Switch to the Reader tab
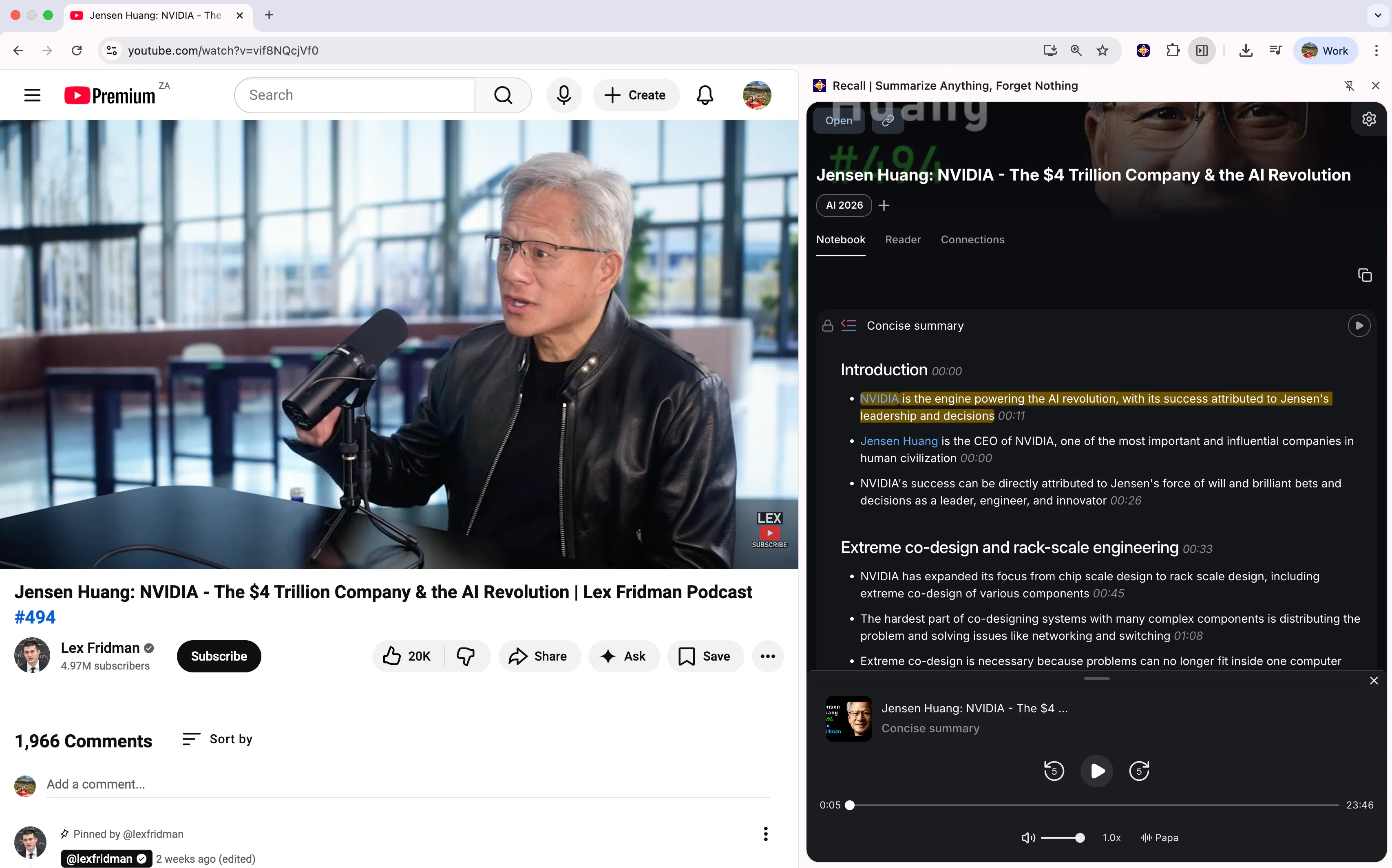Viewport: 1392px width, 868px height. point(902,239)
